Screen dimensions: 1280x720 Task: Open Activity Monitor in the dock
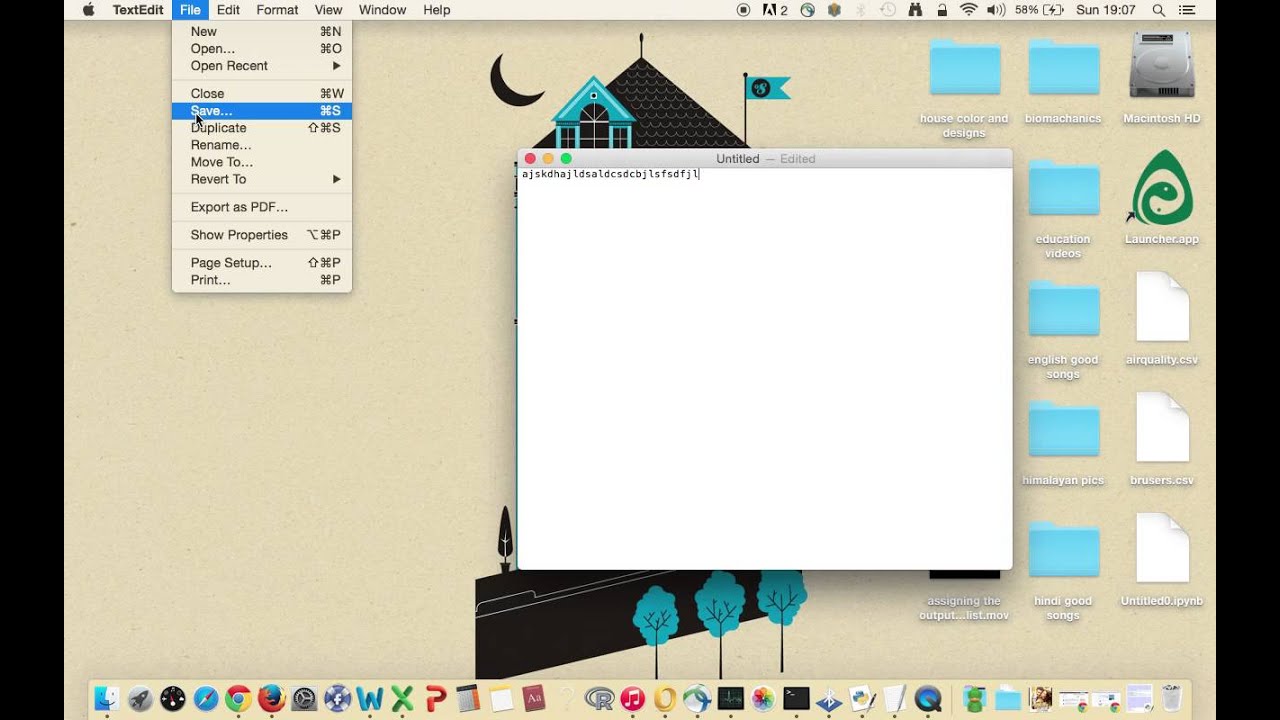pos(731,698)
